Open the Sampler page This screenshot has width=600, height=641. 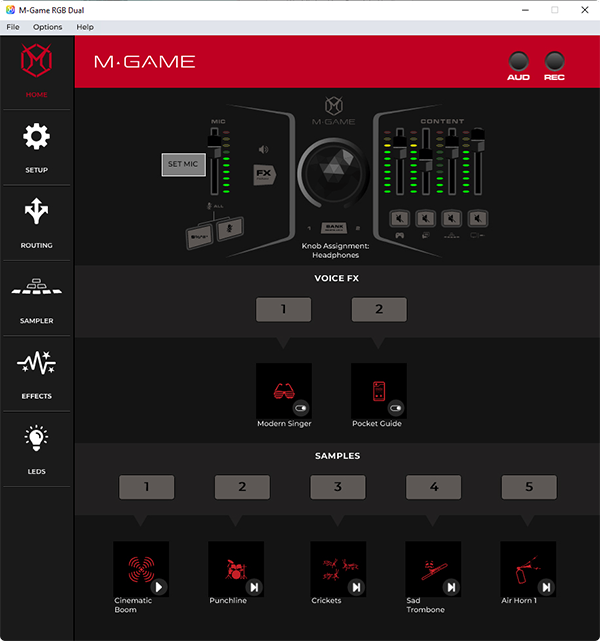point(36,297)
